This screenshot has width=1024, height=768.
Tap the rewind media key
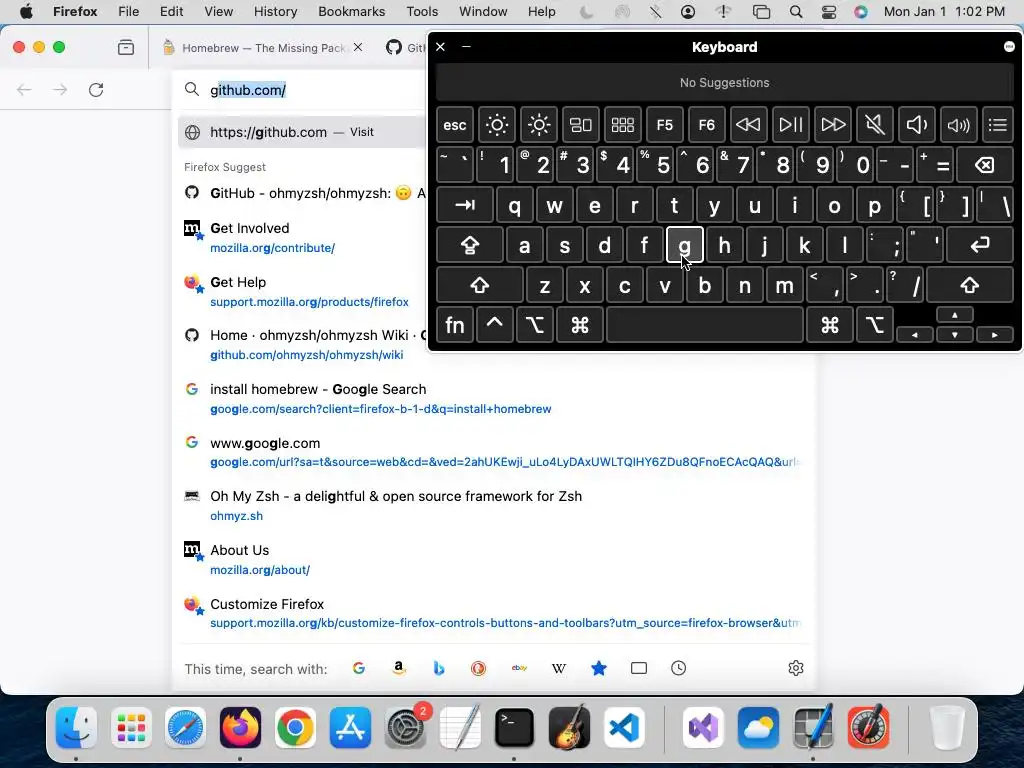(748, 125)
